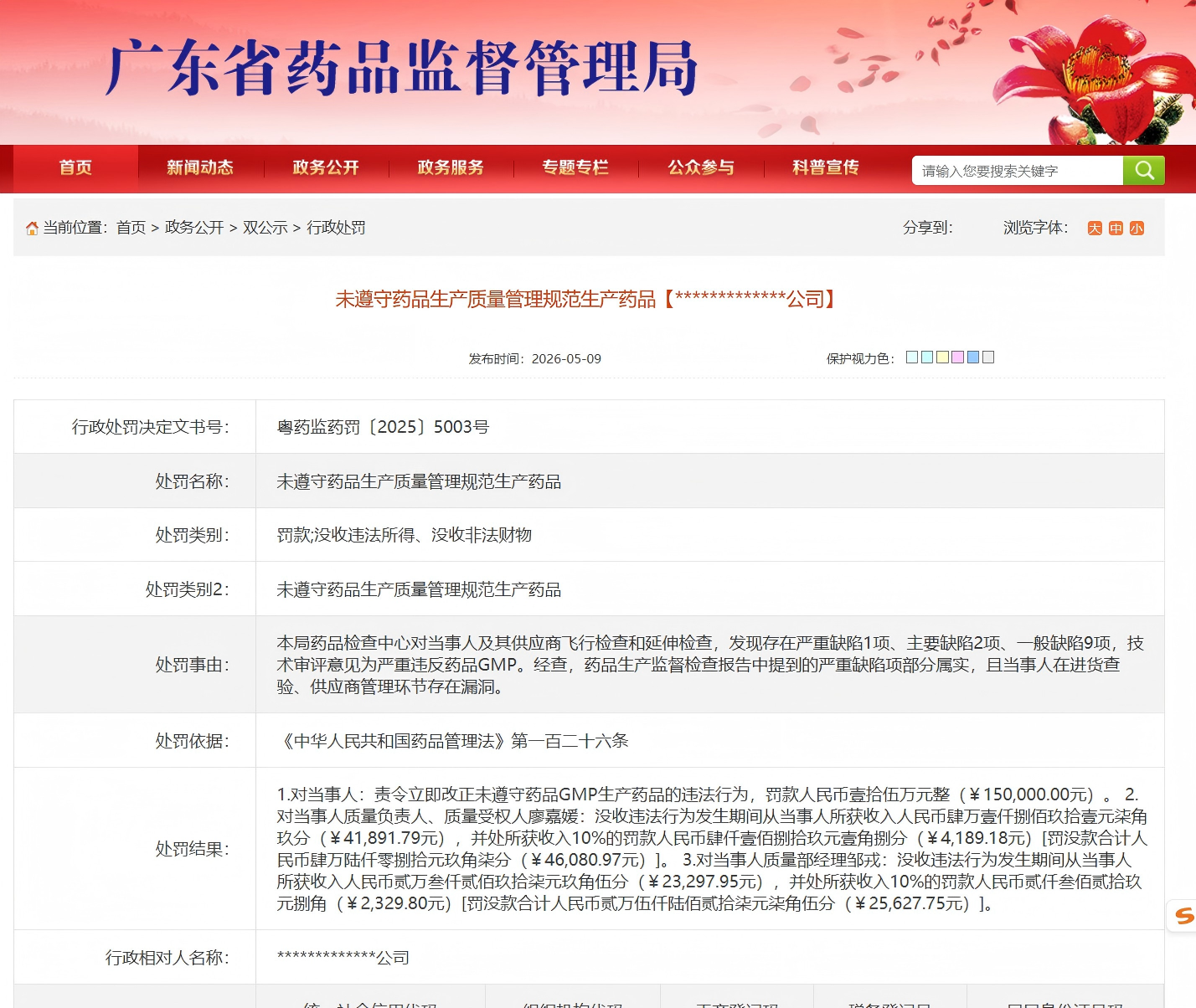Set browsing font to medium (中)
Screen dimensions: 1196x1008
(1116, 229)
